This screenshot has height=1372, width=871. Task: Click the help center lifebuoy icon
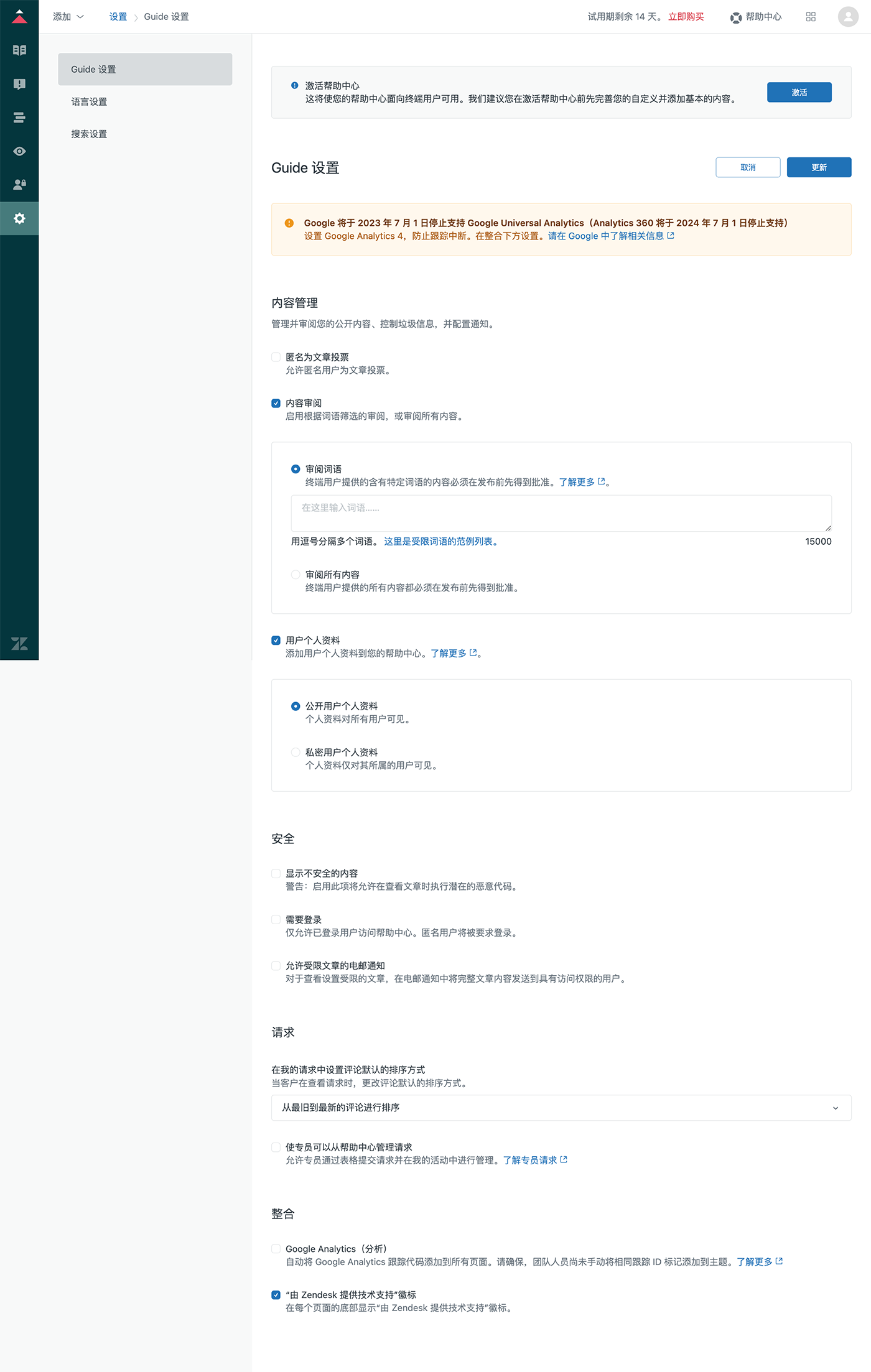736,17
